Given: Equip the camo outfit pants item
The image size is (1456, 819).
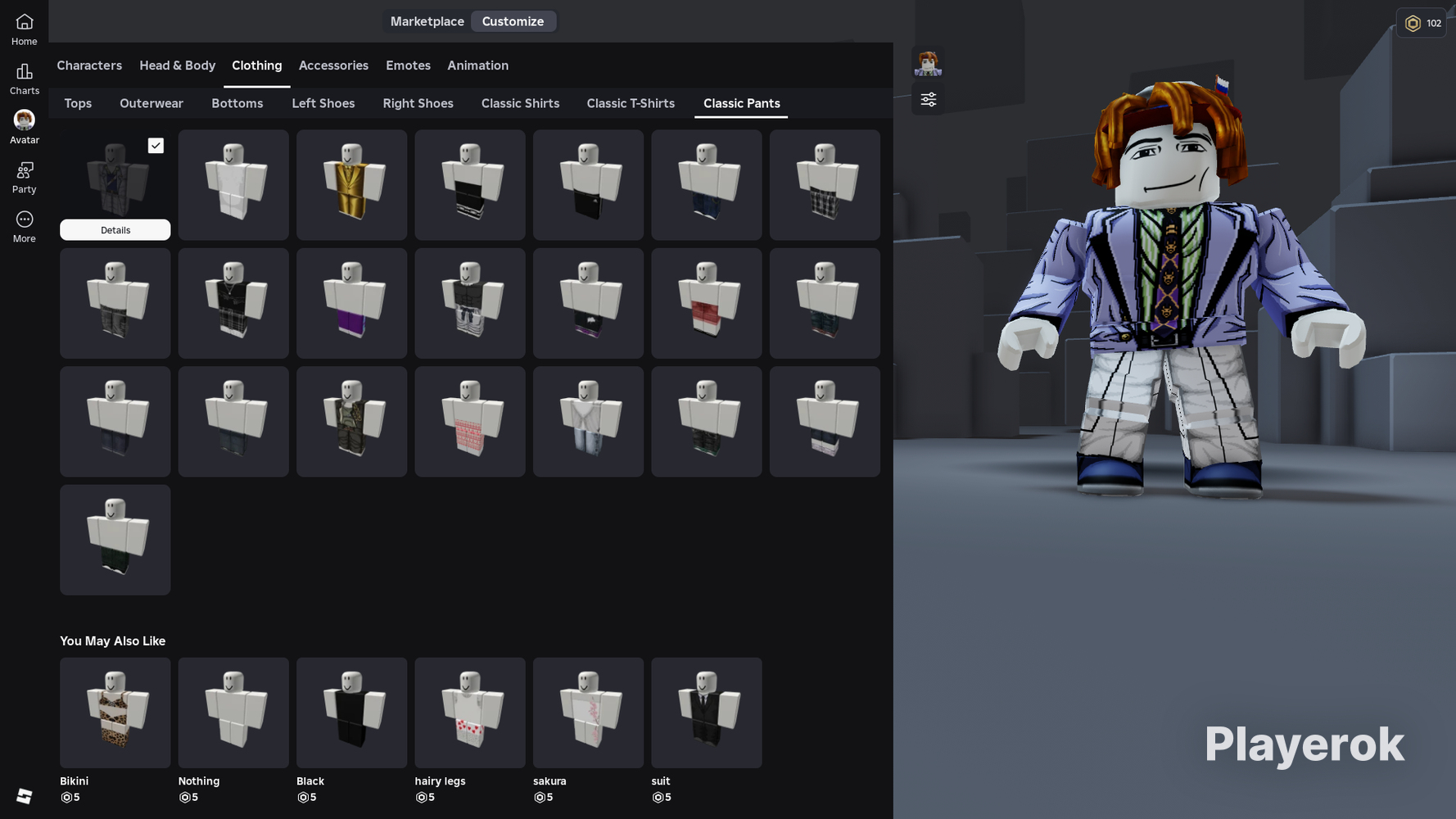Looking at the screenshot, I should [x=352, y=422].
